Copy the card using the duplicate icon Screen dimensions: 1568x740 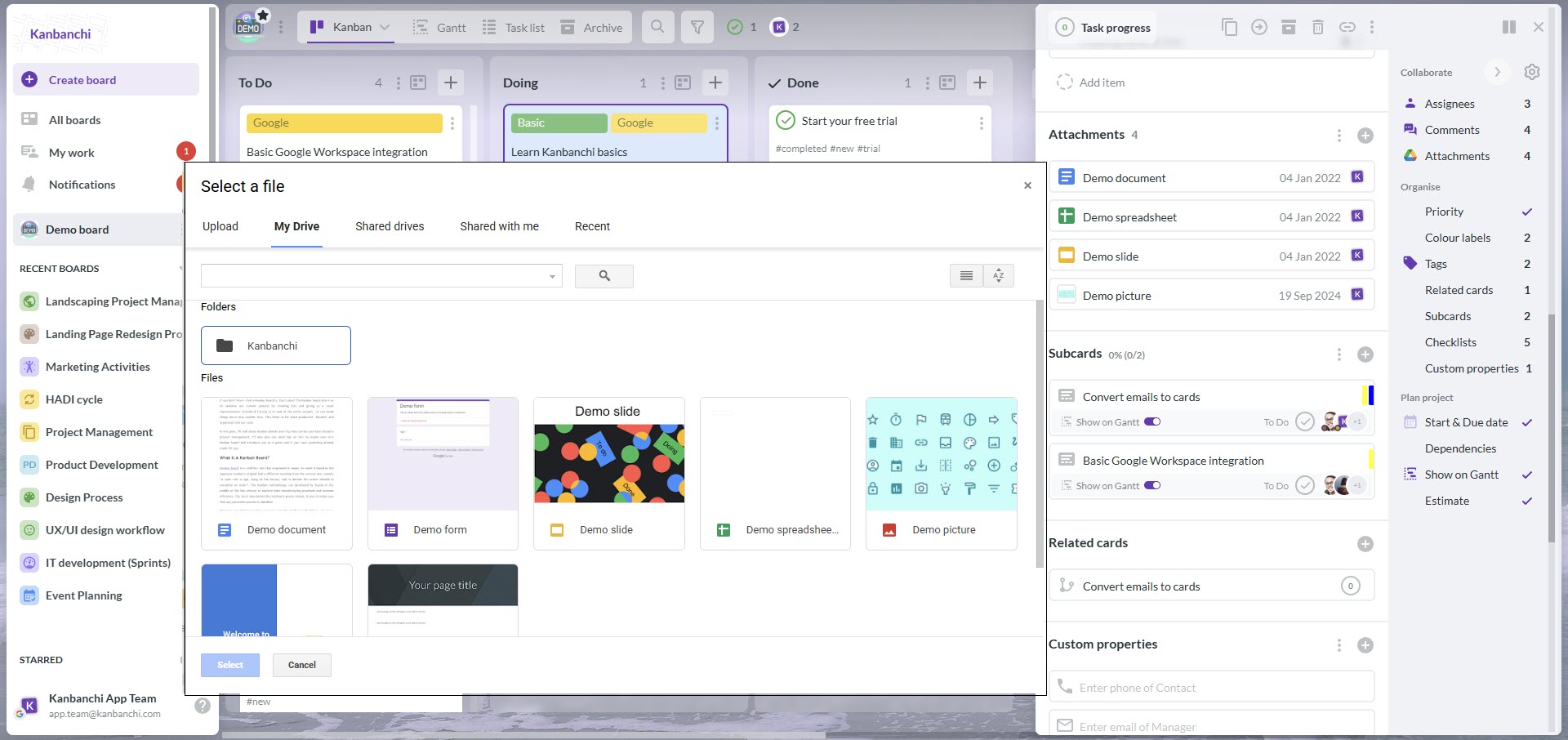(x=1230, y=27)
